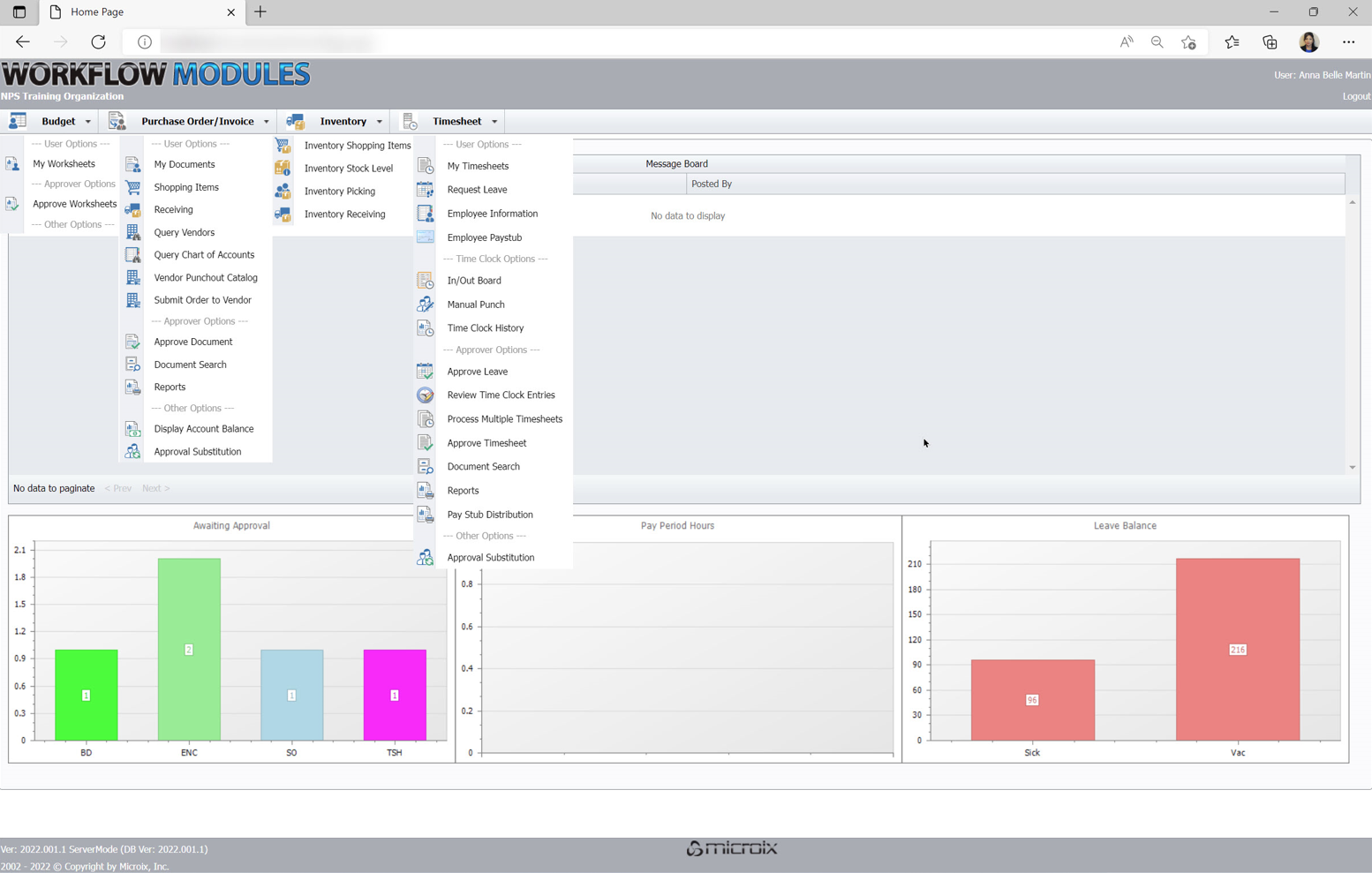The image size is (1372, 873).
Task: Add this page to browser favorites
Action: (x=1188, y=42)
